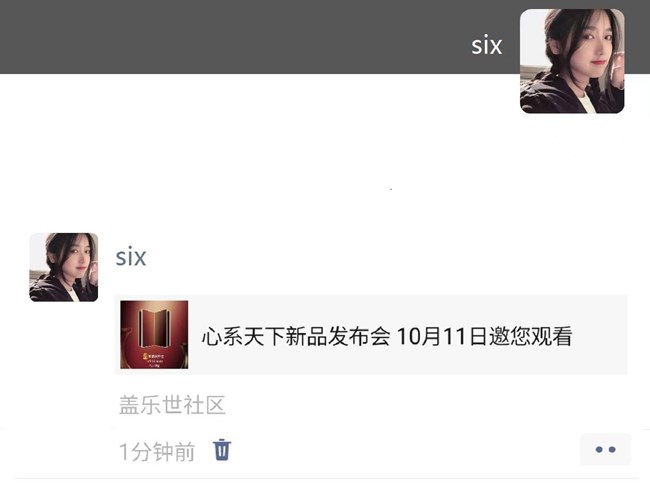Tap the white six name in header
The width and height of the screenshot is (650, 485).
[x=487, y=45]
